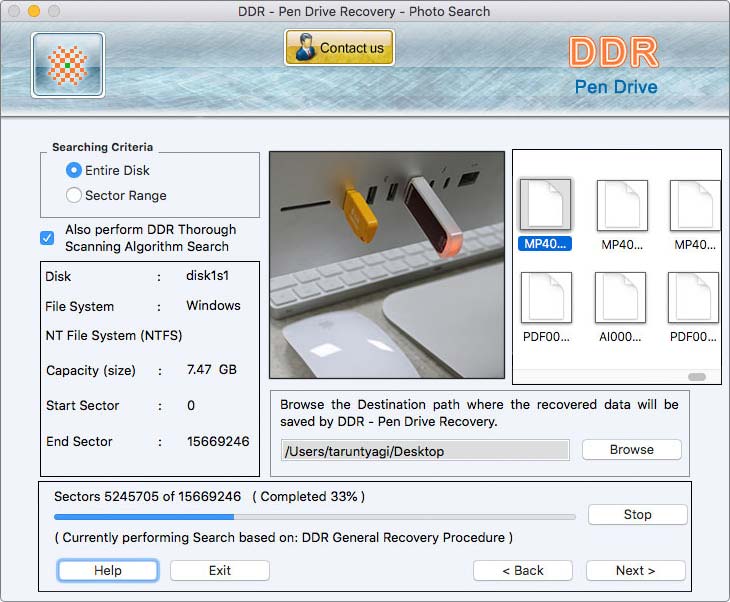Select the Entire Disk radio option
Image resolution: width=730 pixels, height=602 pixels.
click(x=74, y=170)
